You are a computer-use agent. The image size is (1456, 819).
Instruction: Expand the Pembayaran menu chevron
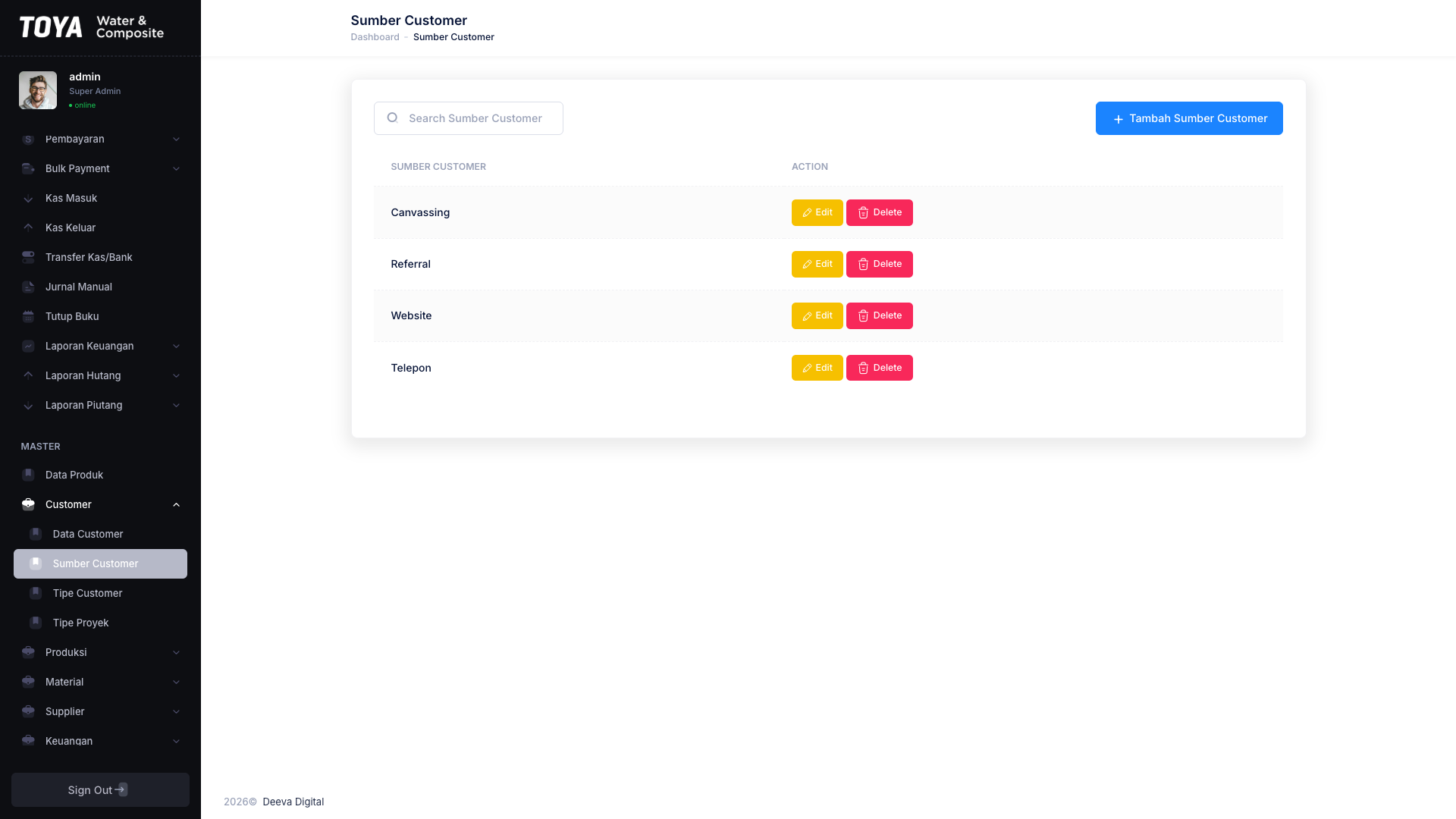click(176, 139)
